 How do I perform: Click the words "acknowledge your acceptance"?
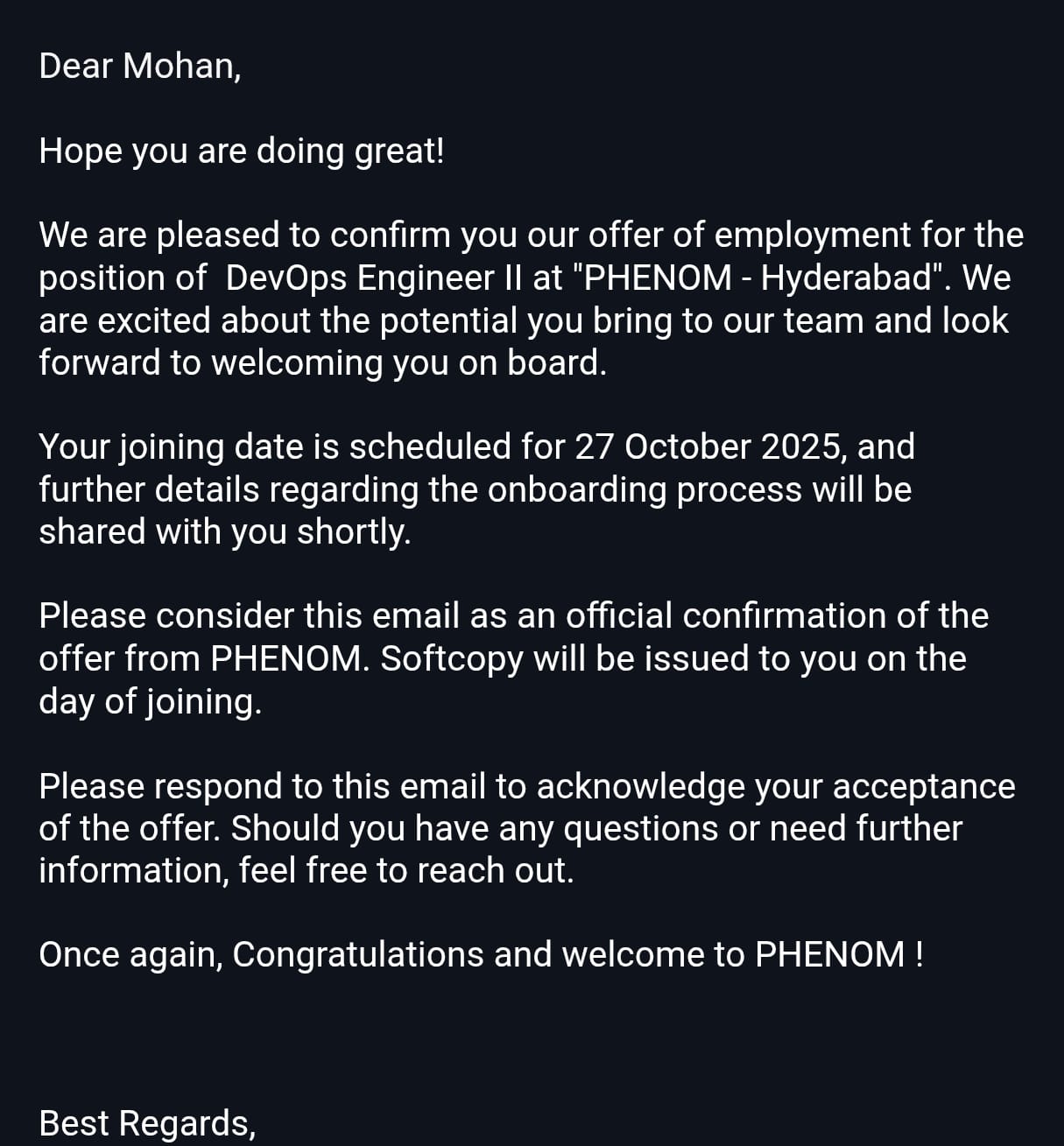(775, 786)
